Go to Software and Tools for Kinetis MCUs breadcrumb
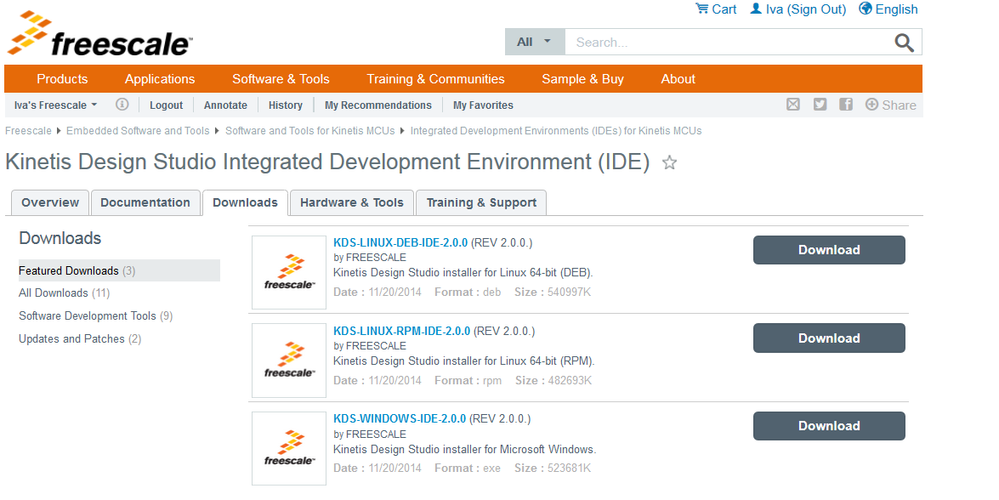 click(x=310, y=131)
